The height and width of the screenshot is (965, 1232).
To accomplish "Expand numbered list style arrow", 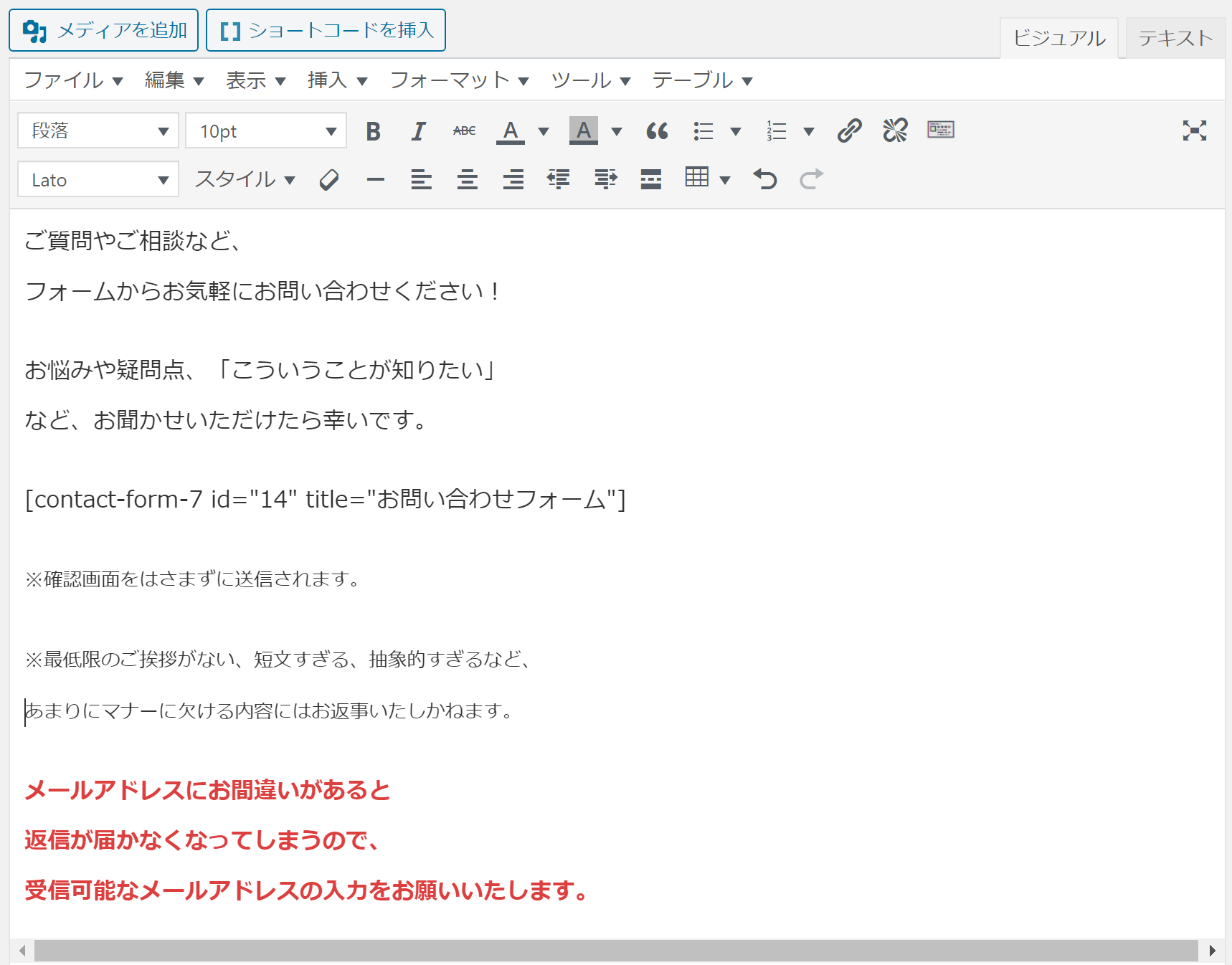I will click(x=809, y=131).
